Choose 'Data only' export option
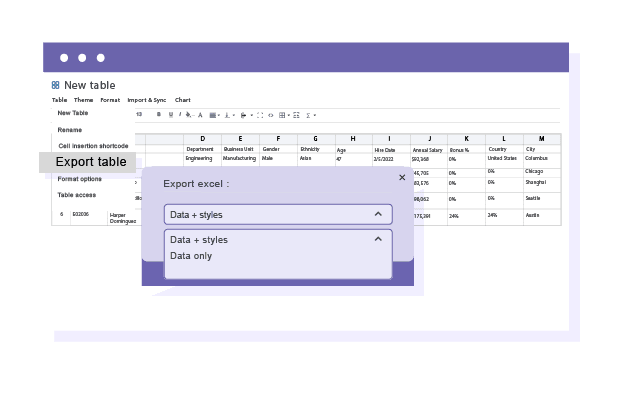This screenshot has width=630, height=396. coord(191,256)
